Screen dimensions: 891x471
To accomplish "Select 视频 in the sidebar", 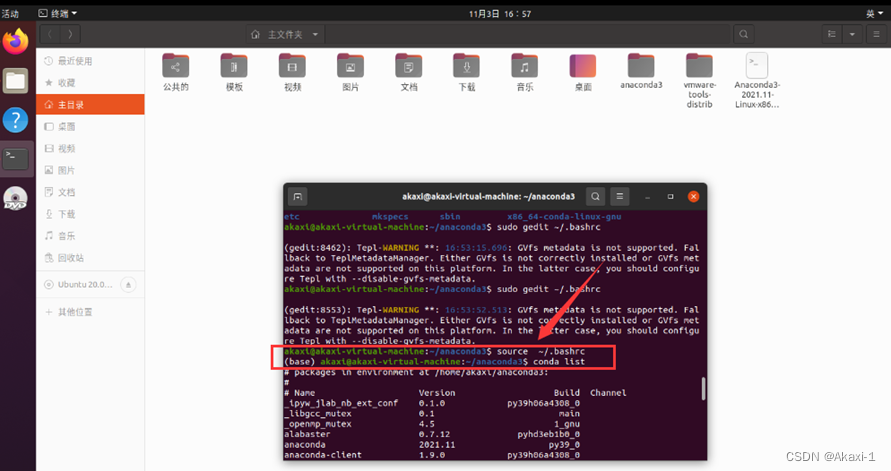I will 90,148.
